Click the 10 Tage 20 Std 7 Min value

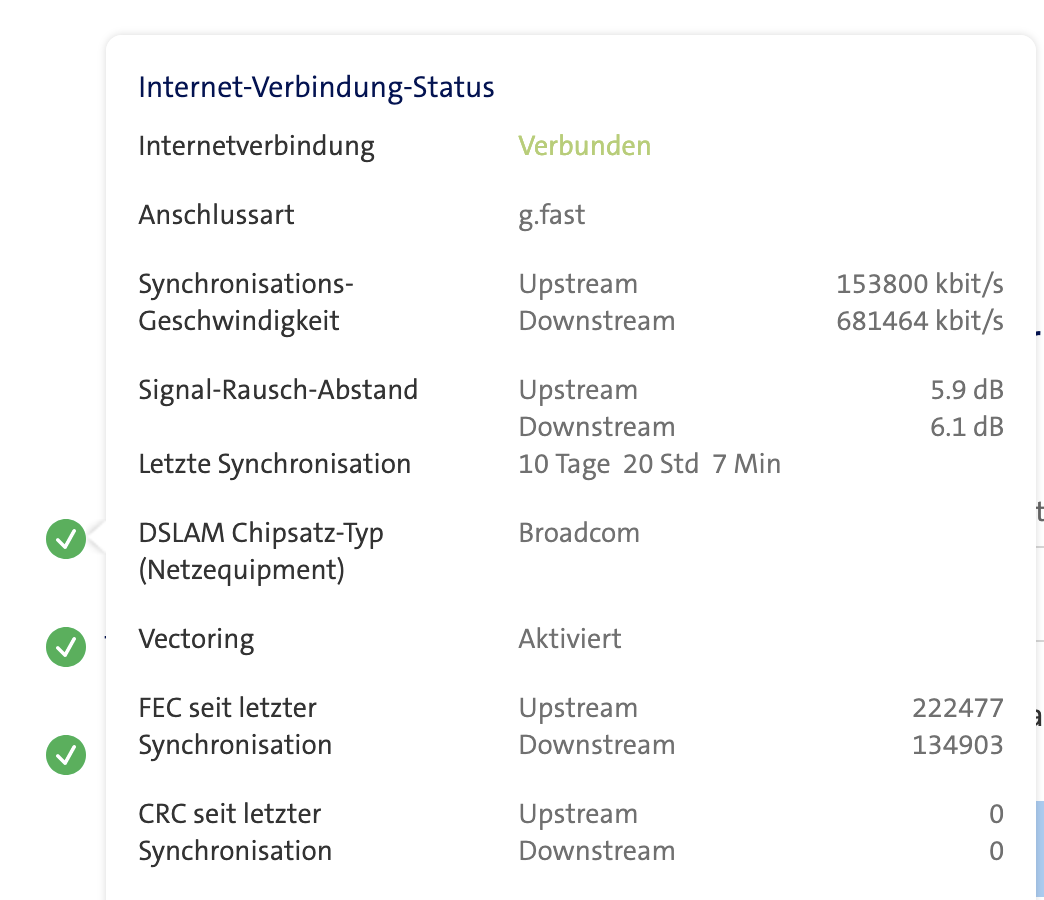649,464
